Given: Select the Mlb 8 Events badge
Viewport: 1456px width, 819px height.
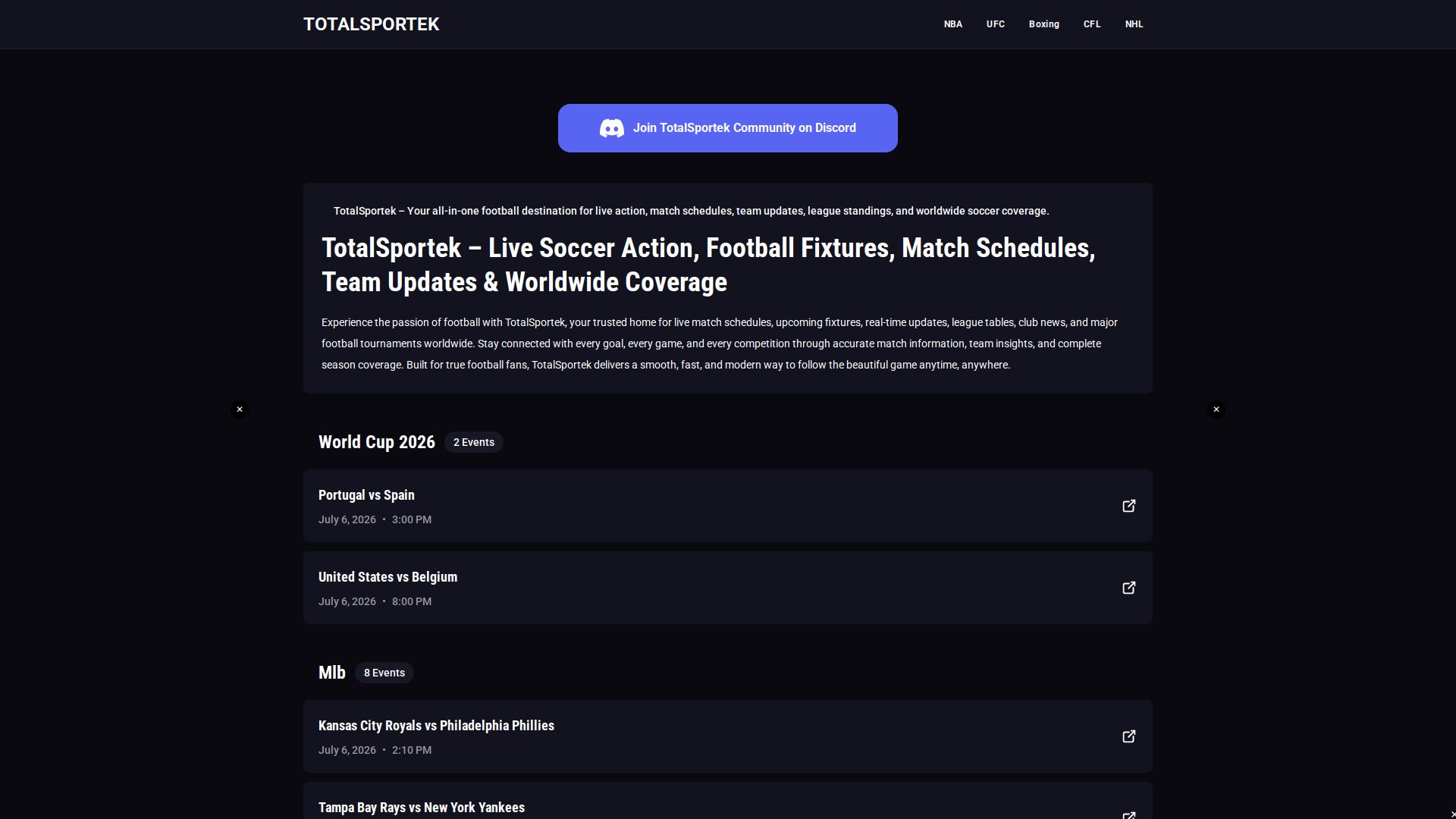Looking at the screenshot, I should pyautogui.click(x=384, y=673).
